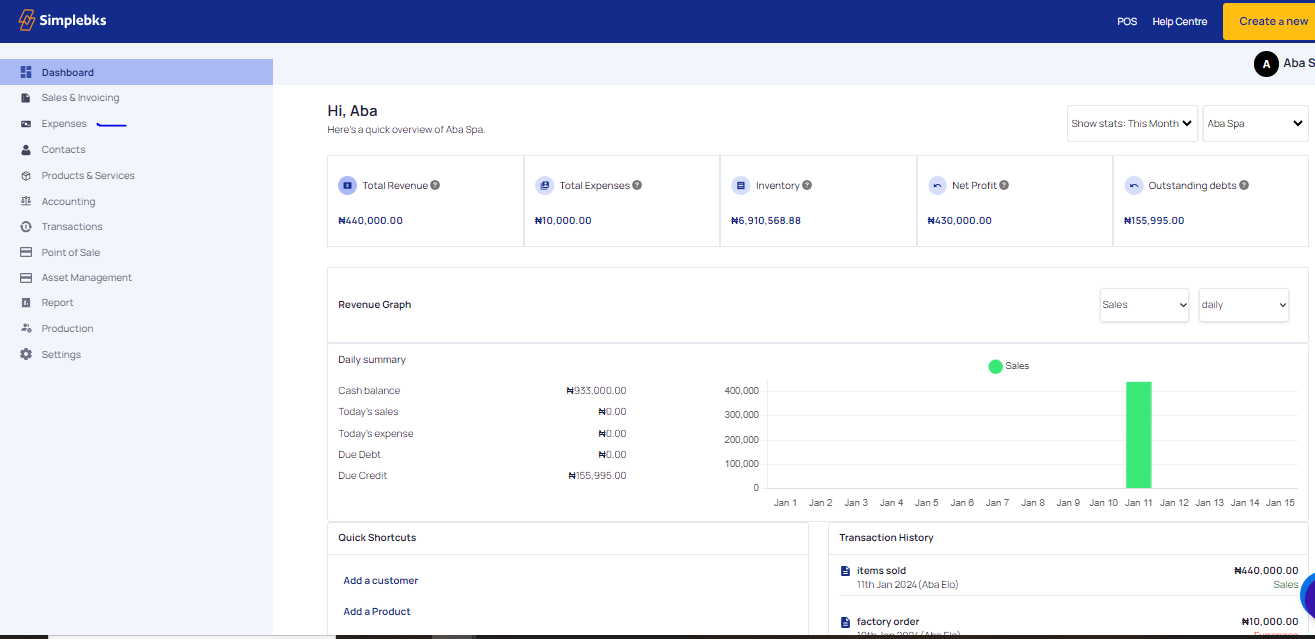This screenshot has width=1315, height=639.
Task: Click the Add a customer shortcut
Action: coord(381,581)
